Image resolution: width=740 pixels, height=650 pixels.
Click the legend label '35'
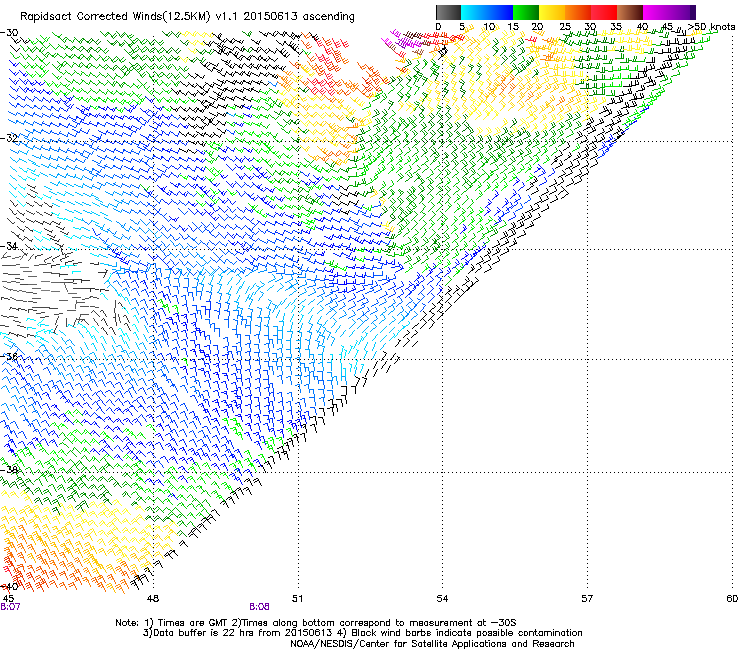click(x=616, y=26)
